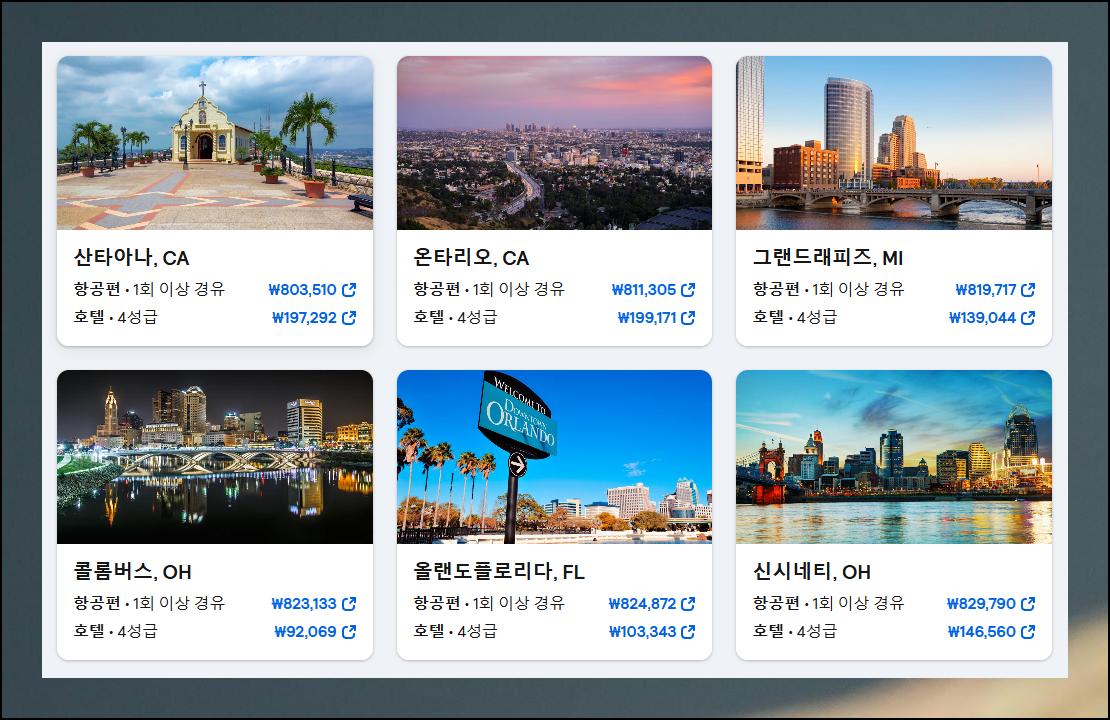1110x720 pixels.
Task: Open the 올랜도 hotel price ₩103,343
Action: [643, 632]
